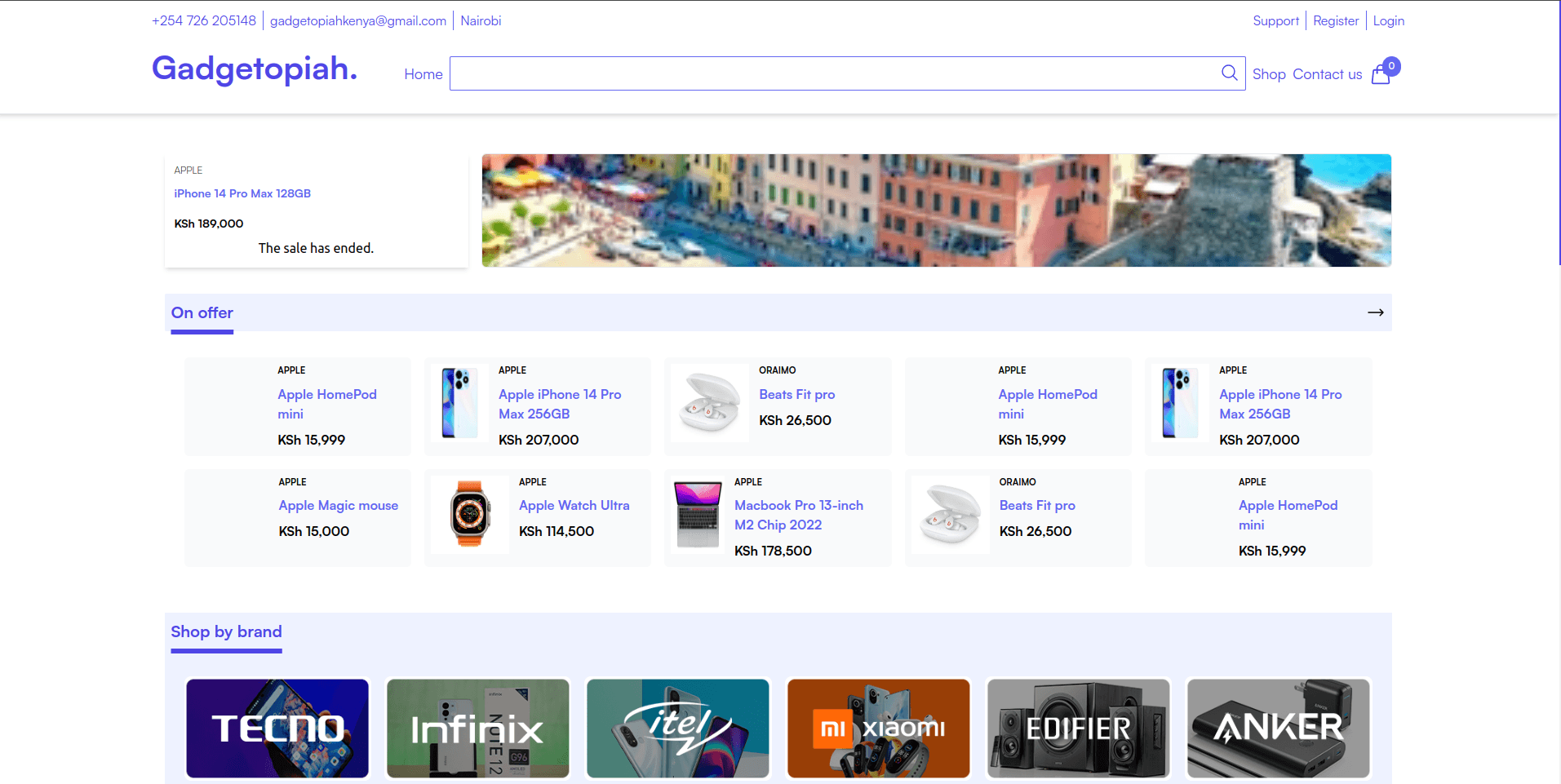The height and width of the screenshot is (784, 1561).
Task: Open the shopping bag cart icon
Action: pyautogui.click(x=1381, y=74)
